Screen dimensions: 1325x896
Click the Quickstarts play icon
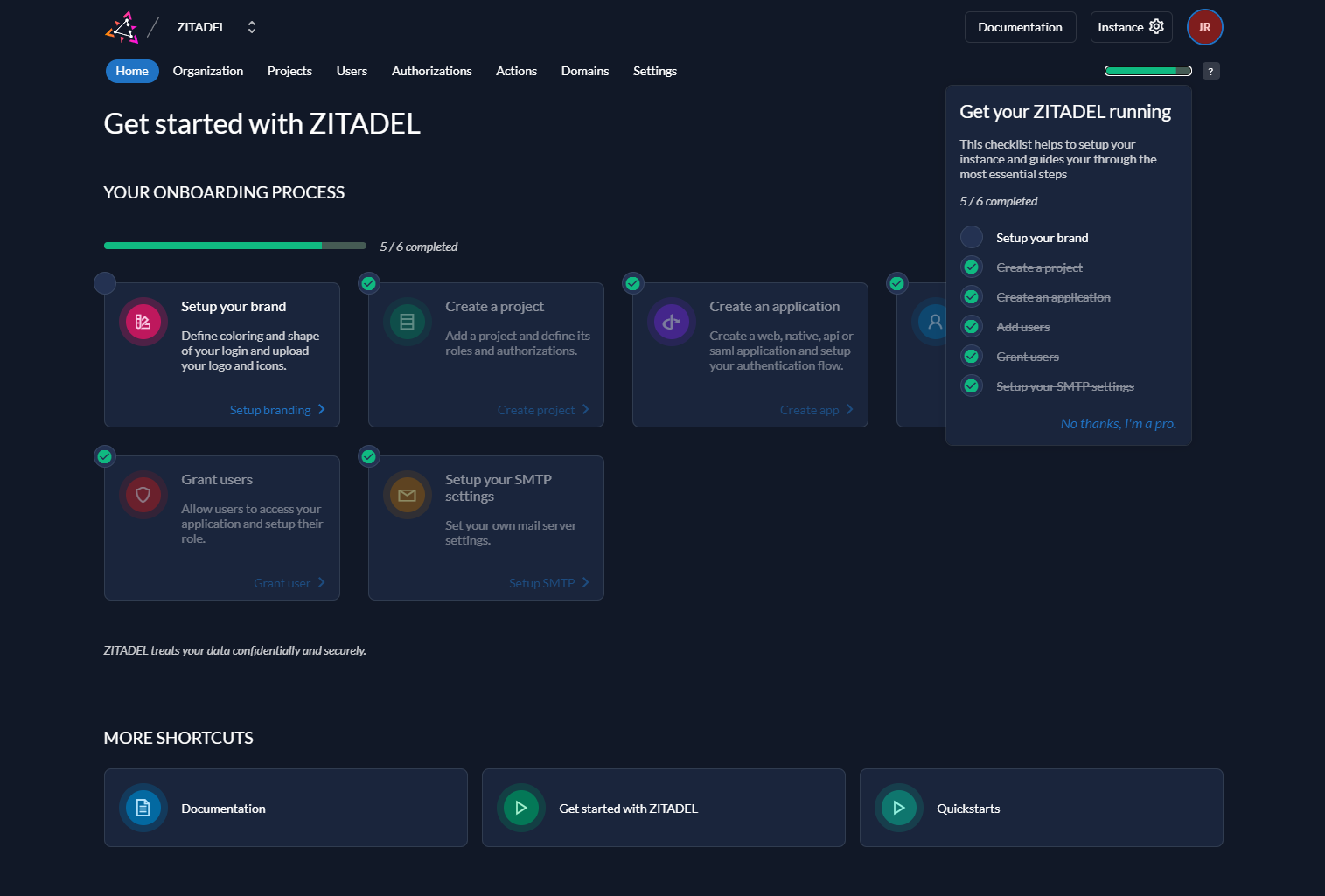898,808
